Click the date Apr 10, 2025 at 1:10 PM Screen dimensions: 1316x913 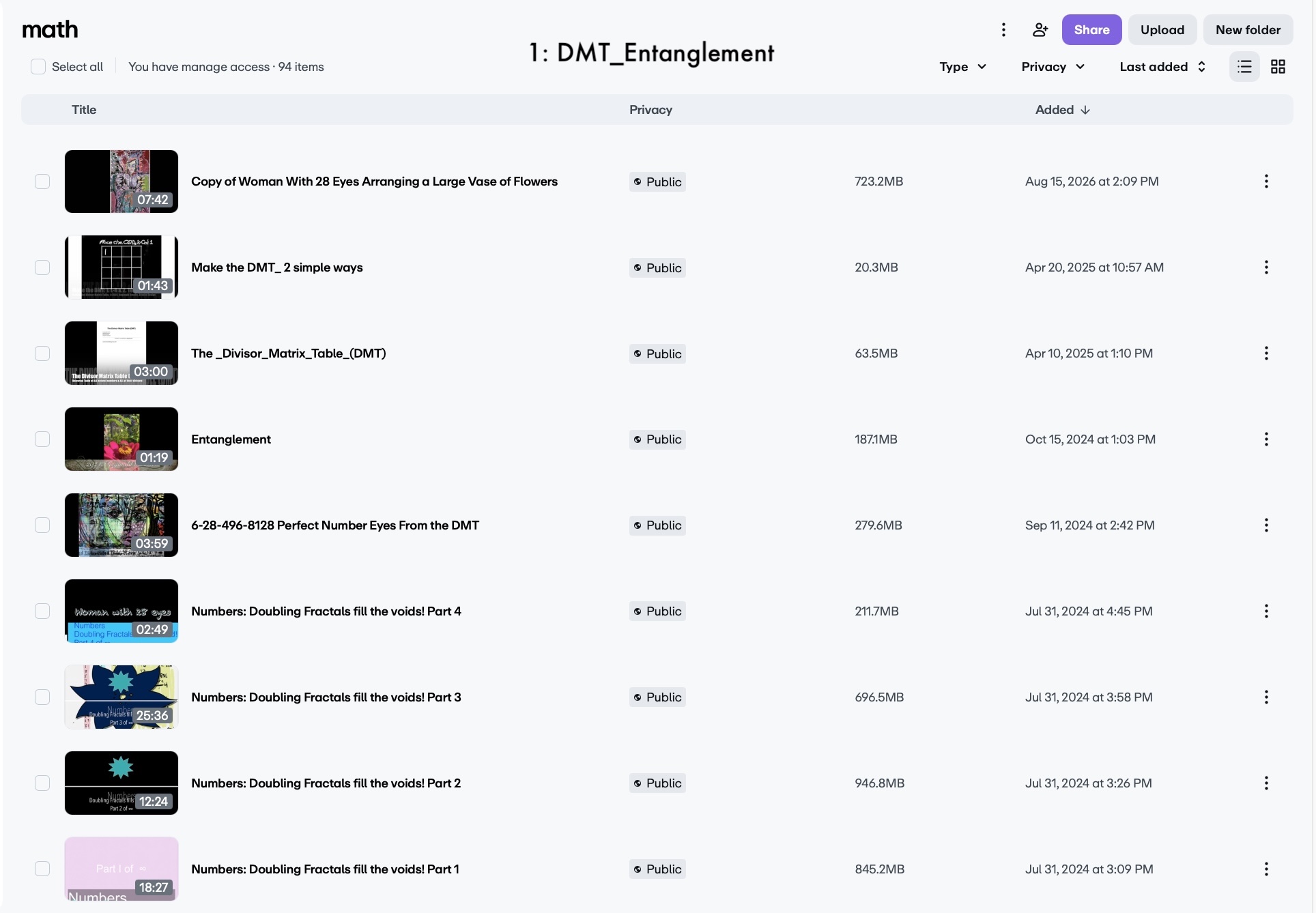coord(1089,353)
